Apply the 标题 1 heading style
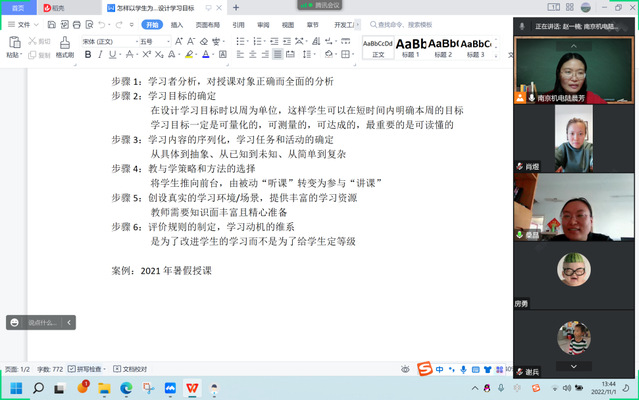The width and height of the screenshot is (639, 400). click(410, 47)
